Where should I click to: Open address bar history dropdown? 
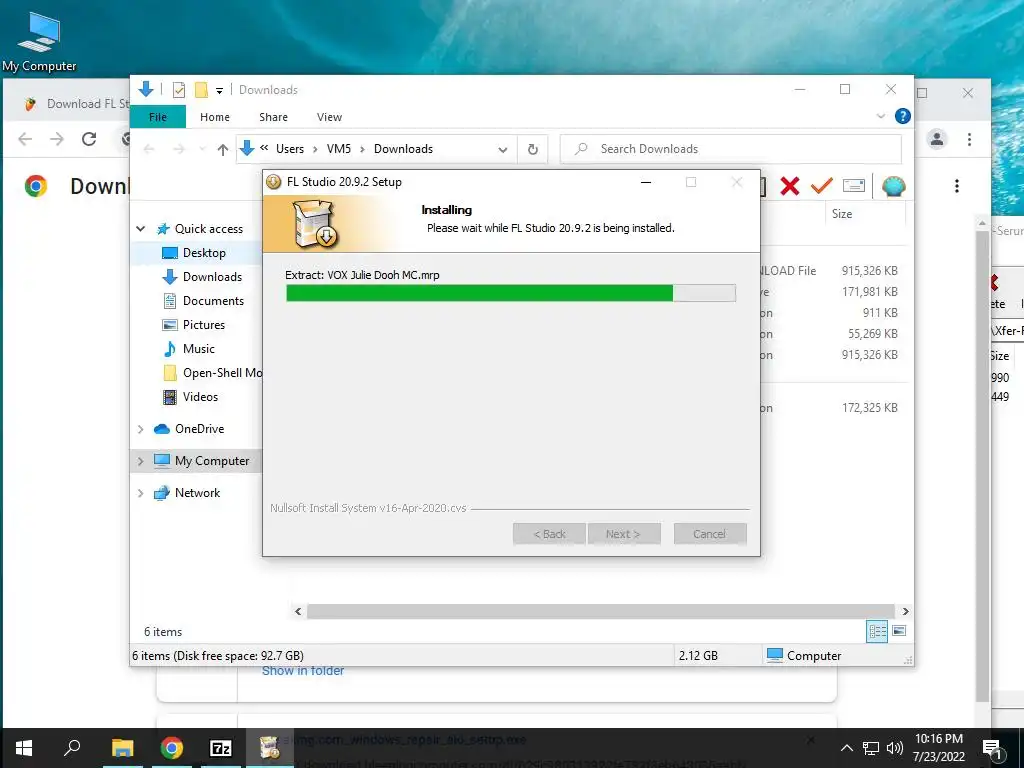pyautogui.click(x=503, y=150)
